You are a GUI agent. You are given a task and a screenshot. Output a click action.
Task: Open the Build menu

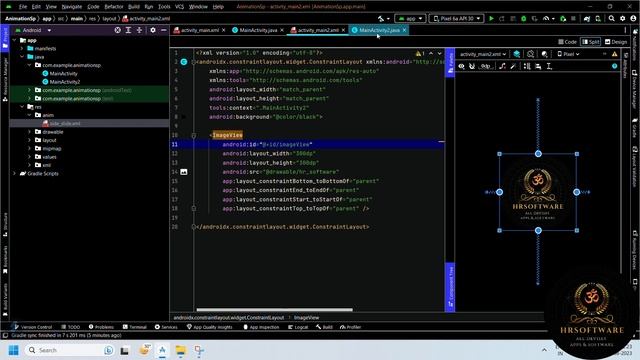(x=133, y=7)
